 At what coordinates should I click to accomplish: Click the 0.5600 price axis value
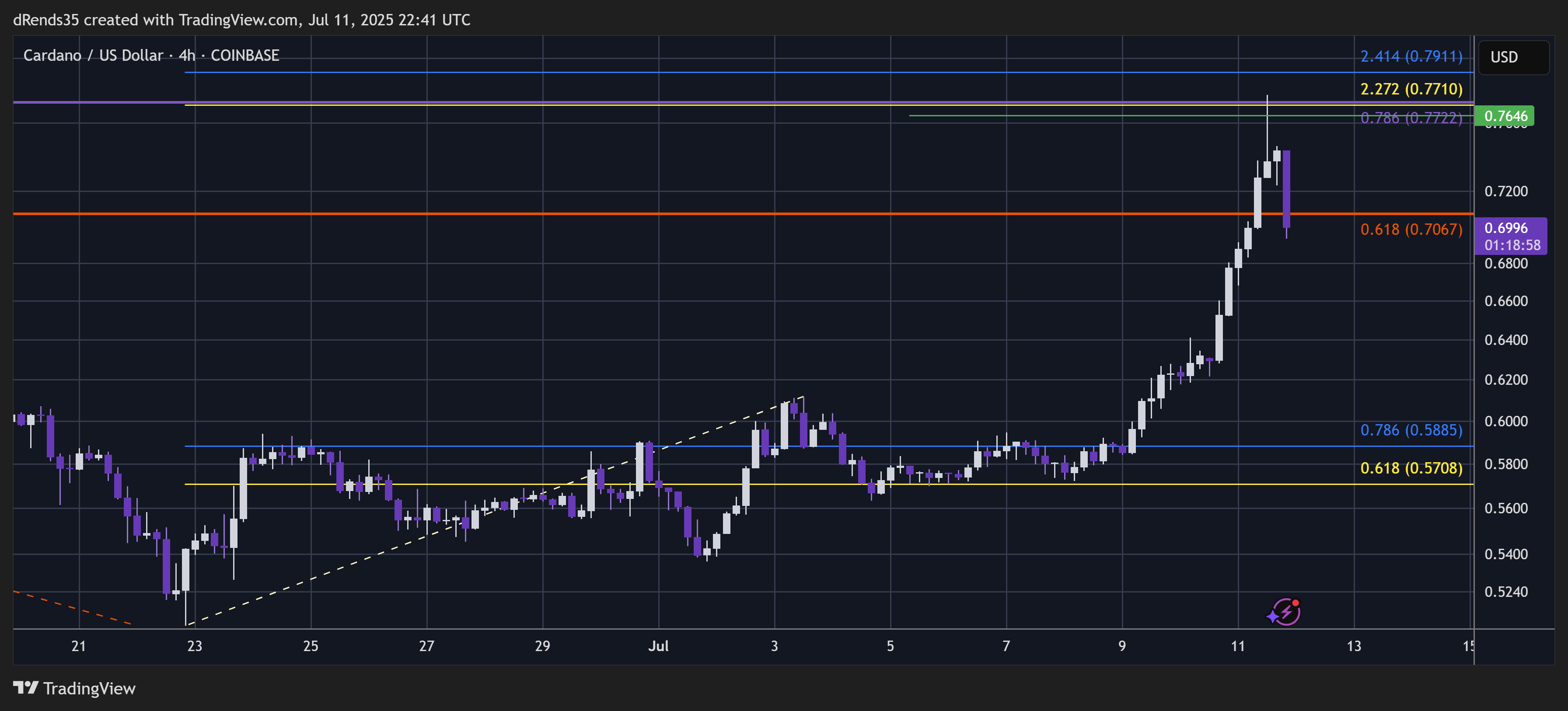(1506, 508)
